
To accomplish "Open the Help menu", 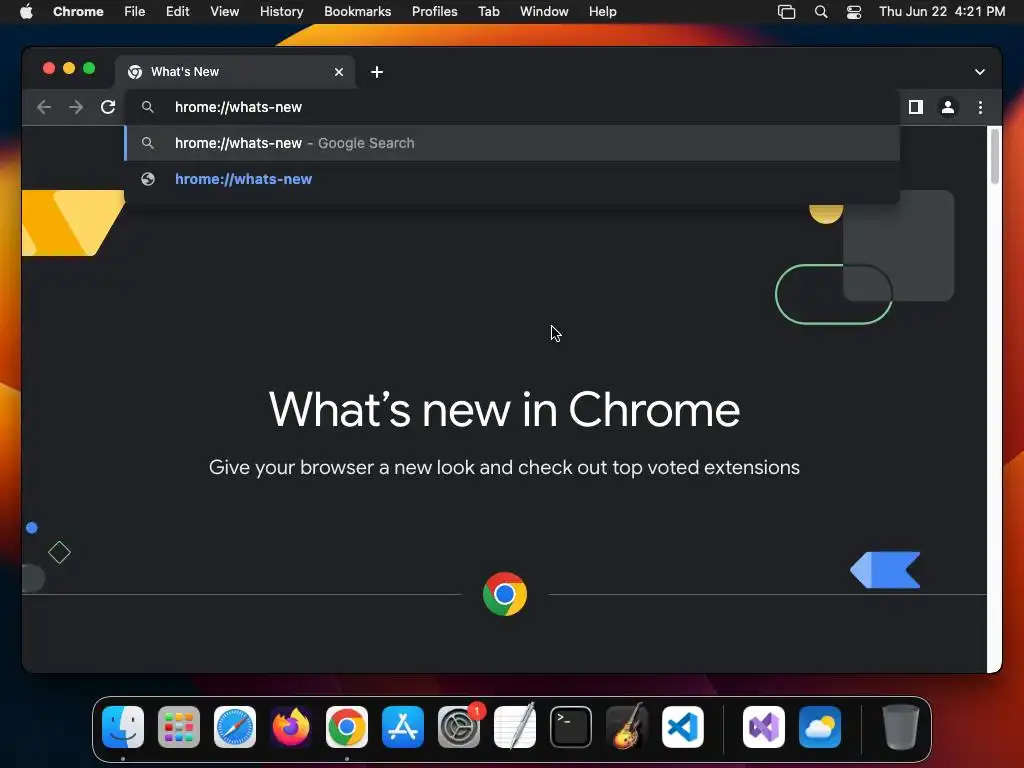I will (x=602, y=11).
